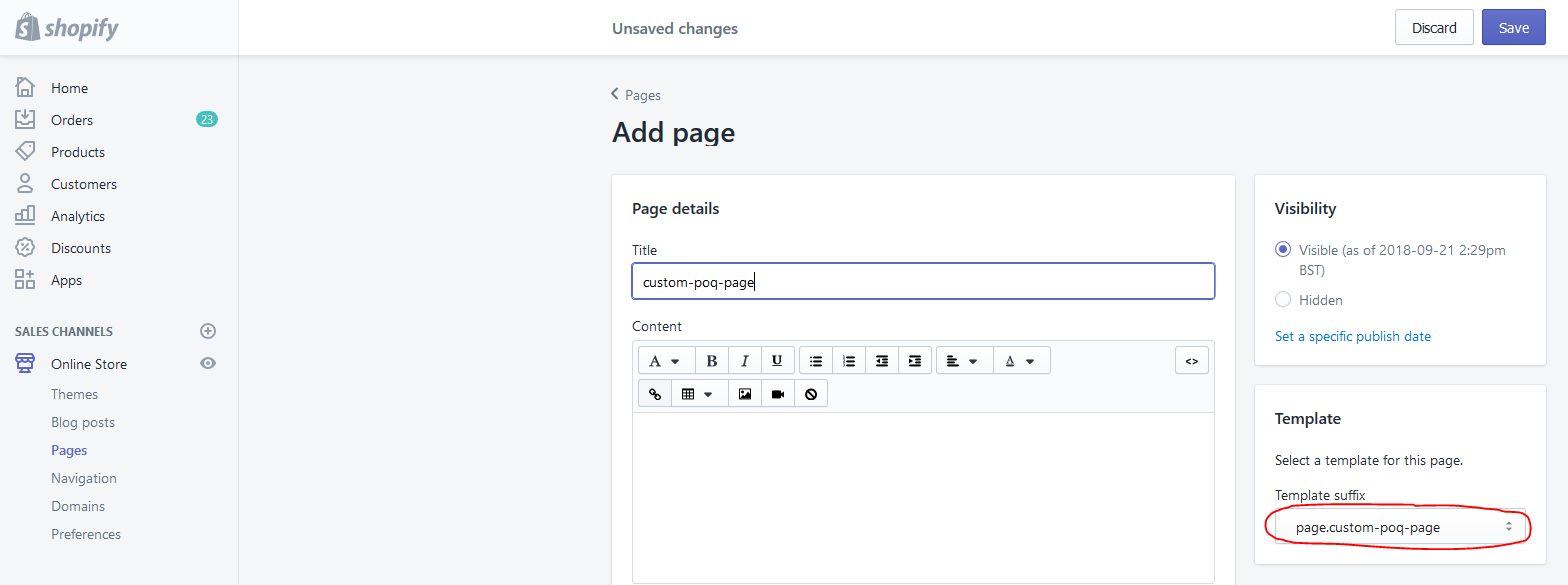Toggle italic formatting in editor
1568x585 pixels.
coord(745,361)
